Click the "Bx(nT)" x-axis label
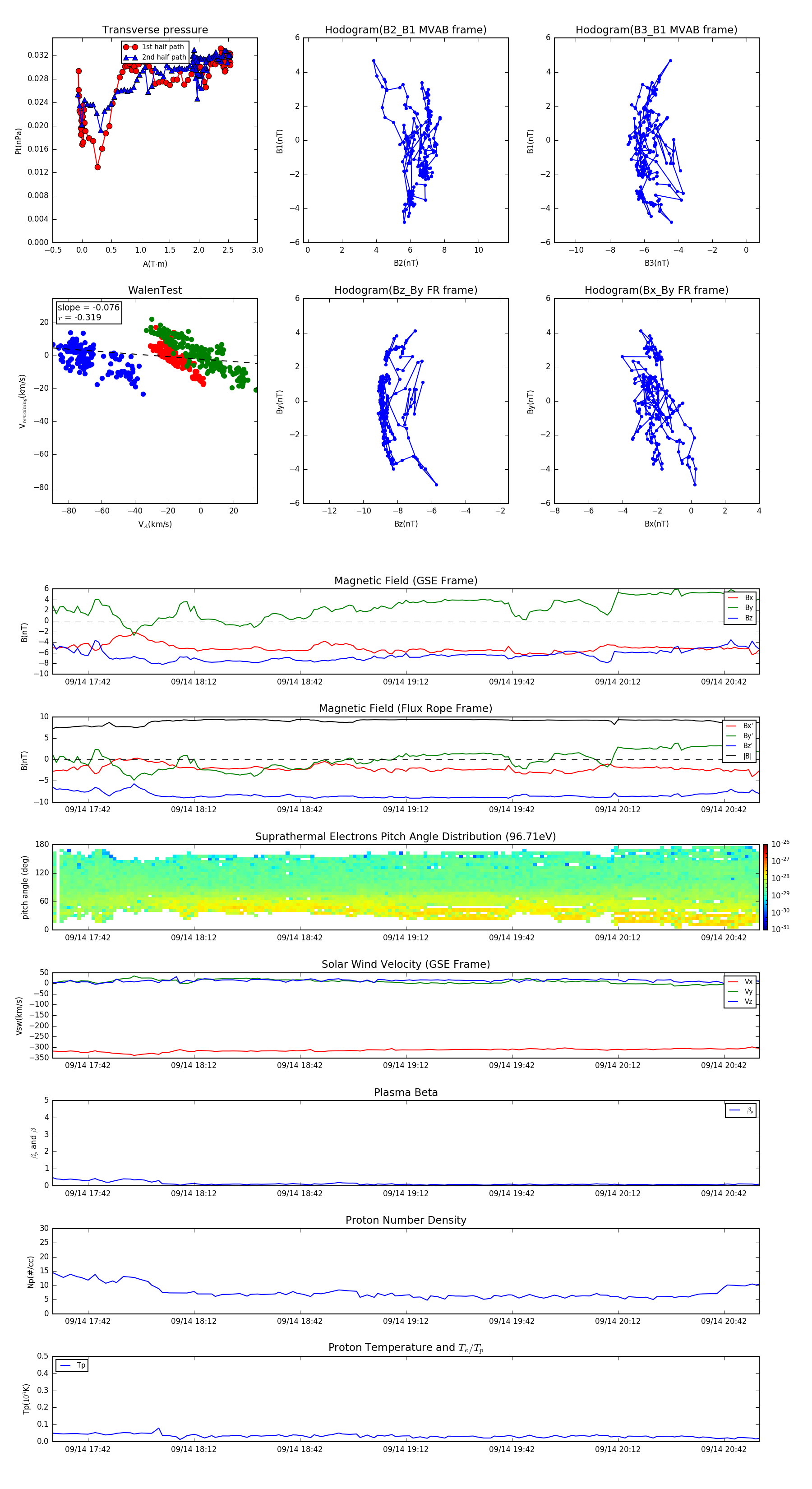The height and width of the screenshot is (1489, 812). [x=656, y=524]
